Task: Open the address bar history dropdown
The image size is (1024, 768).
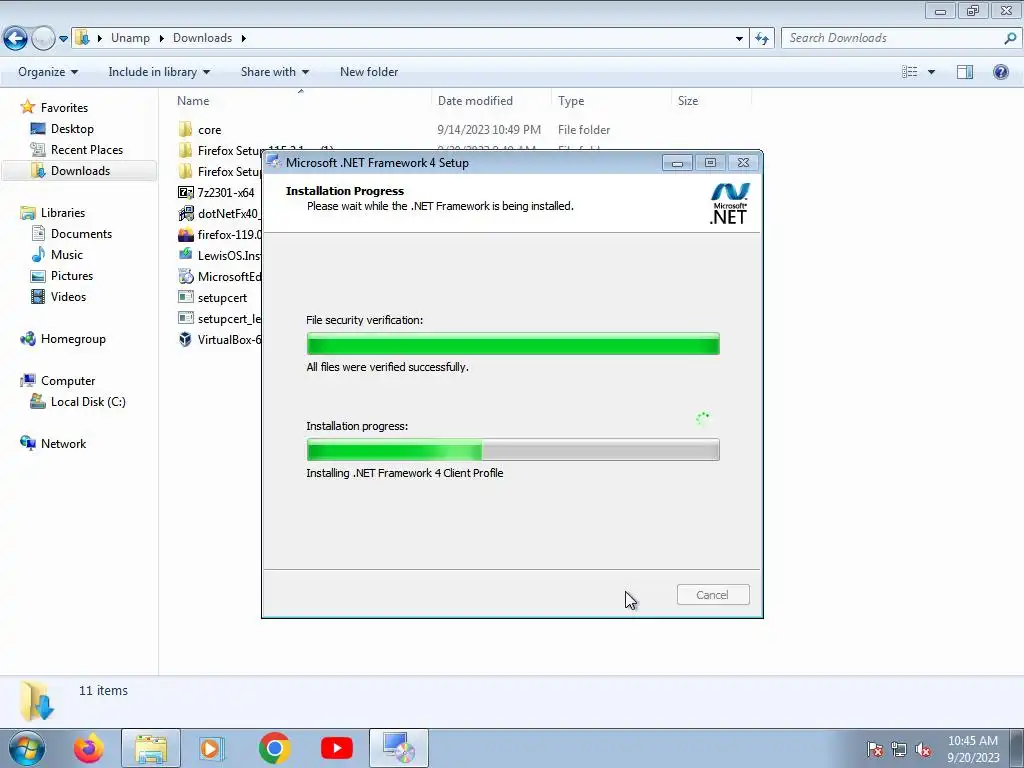Action: click(x=739, y=39)
